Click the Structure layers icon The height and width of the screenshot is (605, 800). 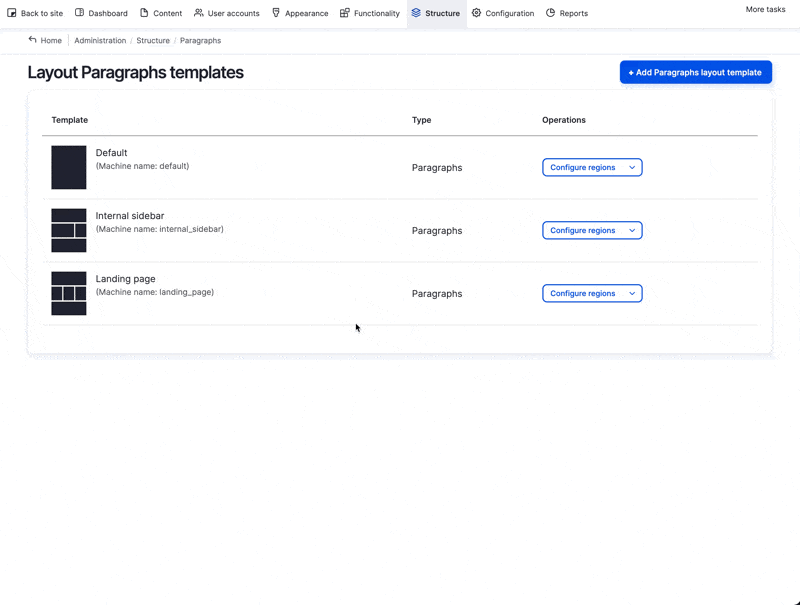416,13
